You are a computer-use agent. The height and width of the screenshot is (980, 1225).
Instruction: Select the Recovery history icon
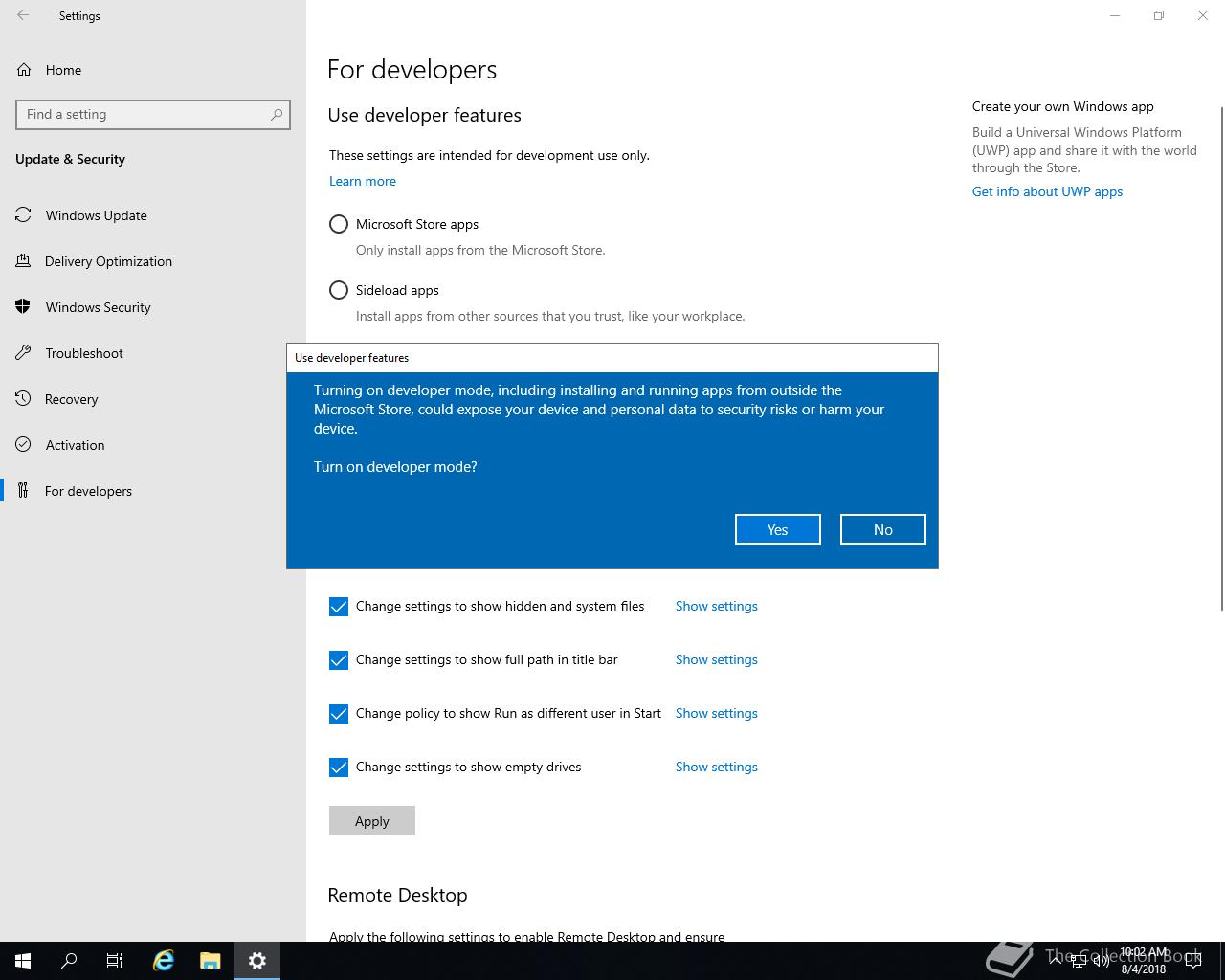(23, 399)
